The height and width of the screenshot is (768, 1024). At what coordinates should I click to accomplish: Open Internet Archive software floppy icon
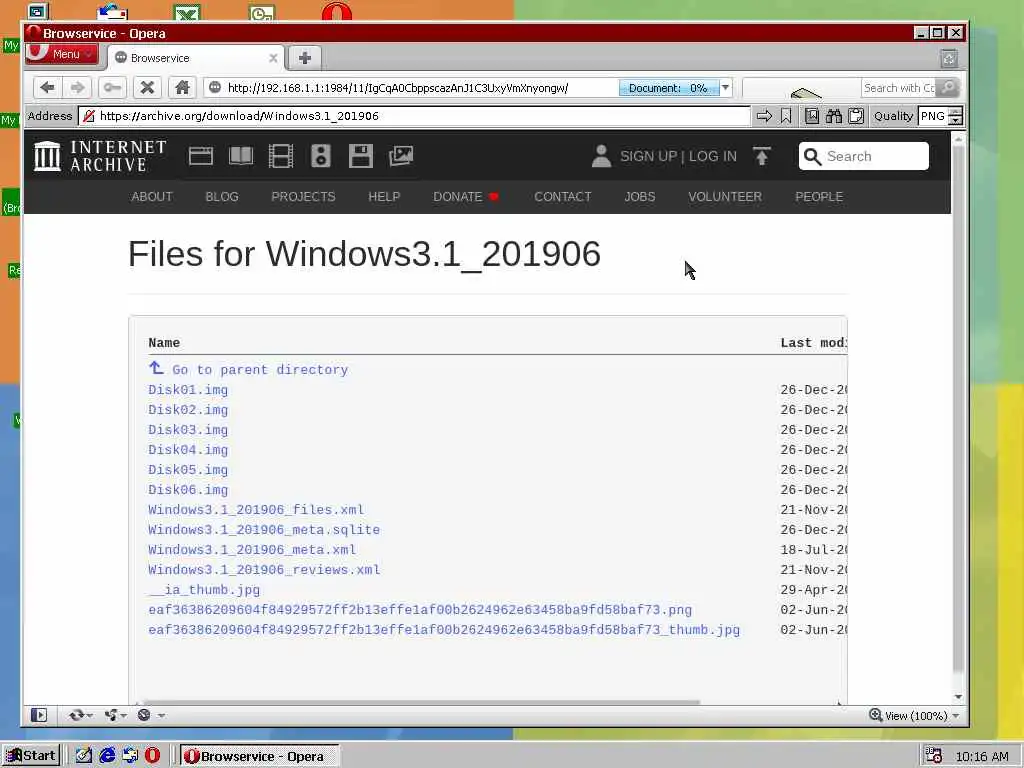tap(360, 156)
